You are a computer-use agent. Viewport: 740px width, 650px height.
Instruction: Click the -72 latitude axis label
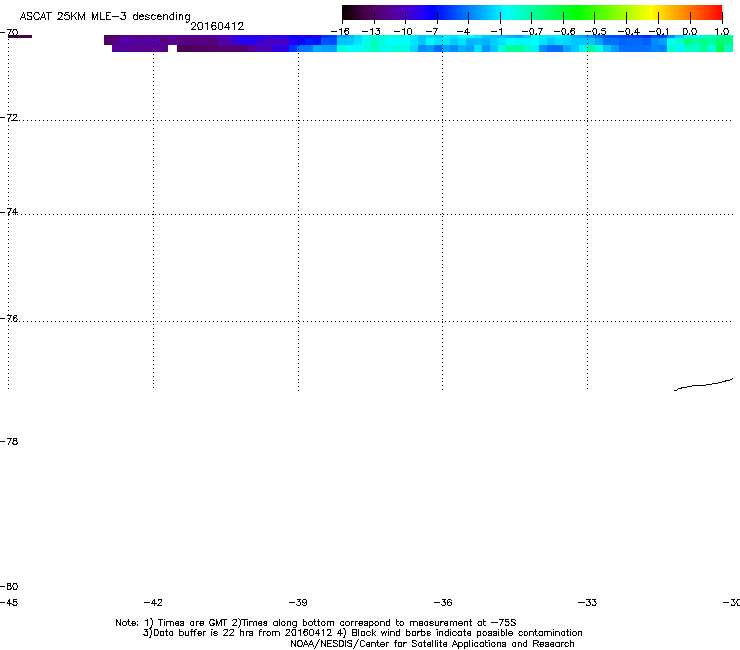pyautogui.click(x=9, y=117)
